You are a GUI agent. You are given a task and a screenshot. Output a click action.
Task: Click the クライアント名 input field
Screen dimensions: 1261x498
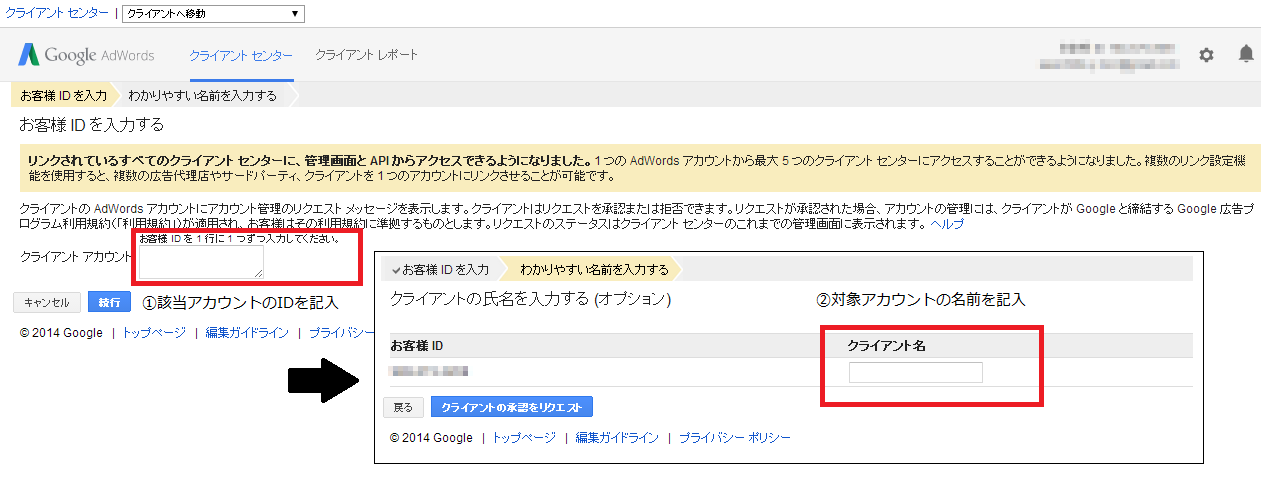click(x=916, y=373)
